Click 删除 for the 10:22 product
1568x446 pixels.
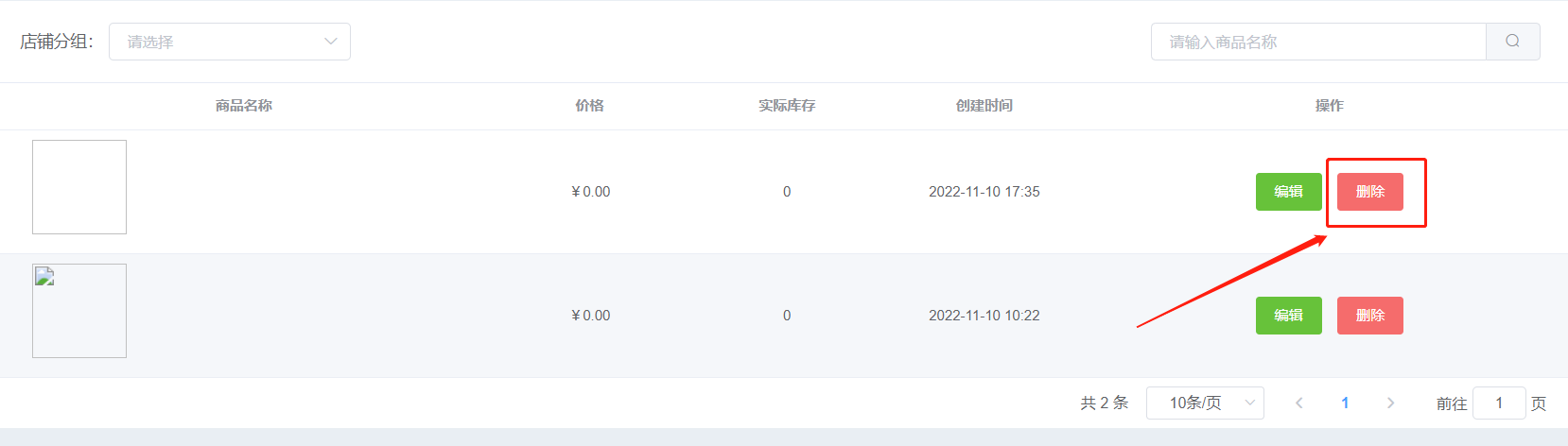pos(1369,316)
